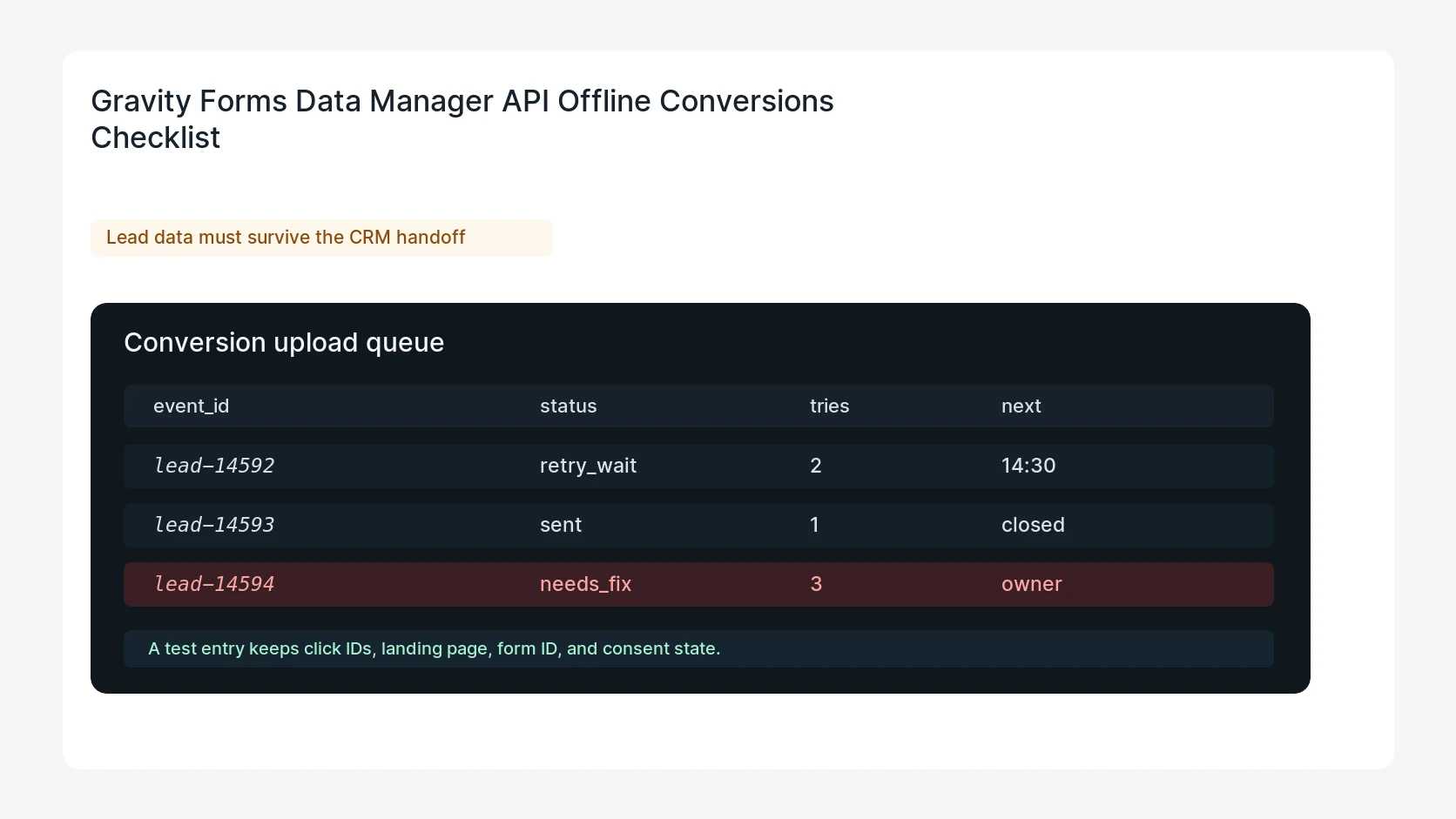Click the 'needs_fix' status cell
This screenshot has width=1456, height=819.
585,584
